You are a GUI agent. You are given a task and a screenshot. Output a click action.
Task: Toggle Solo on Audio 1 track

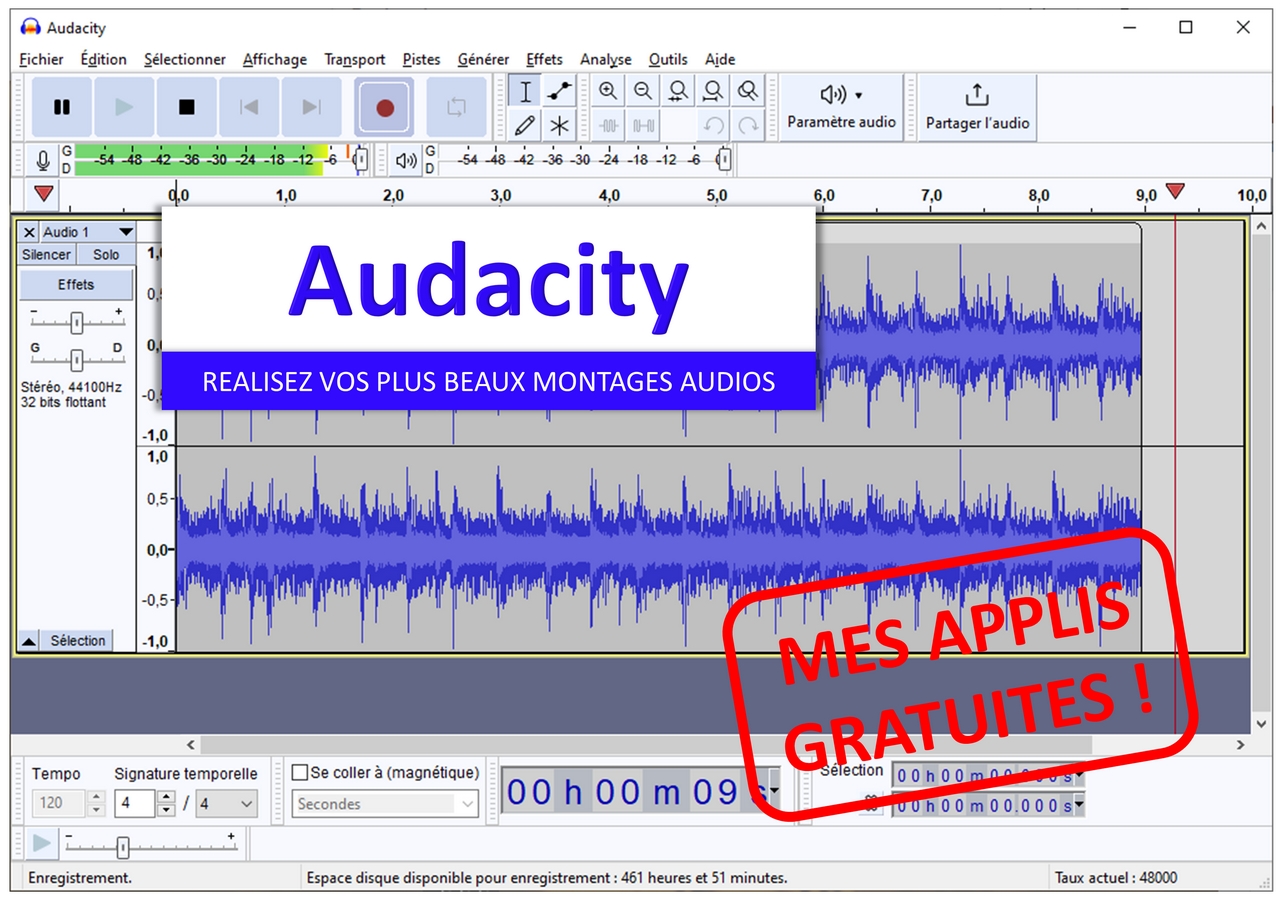coord(106,255)
